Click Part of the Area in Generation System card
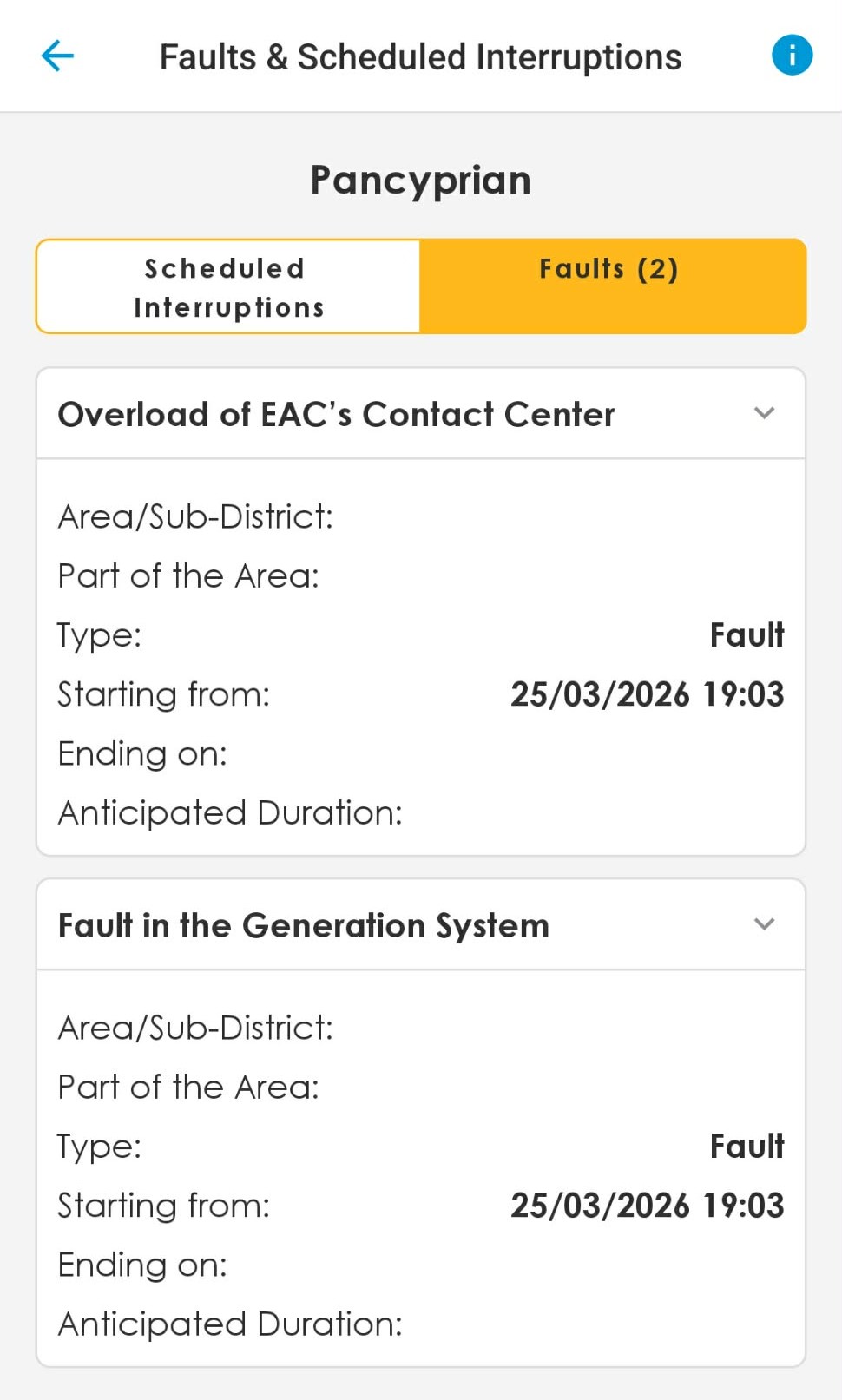Screen dimensions: 842x1400 pos(188,1088)
